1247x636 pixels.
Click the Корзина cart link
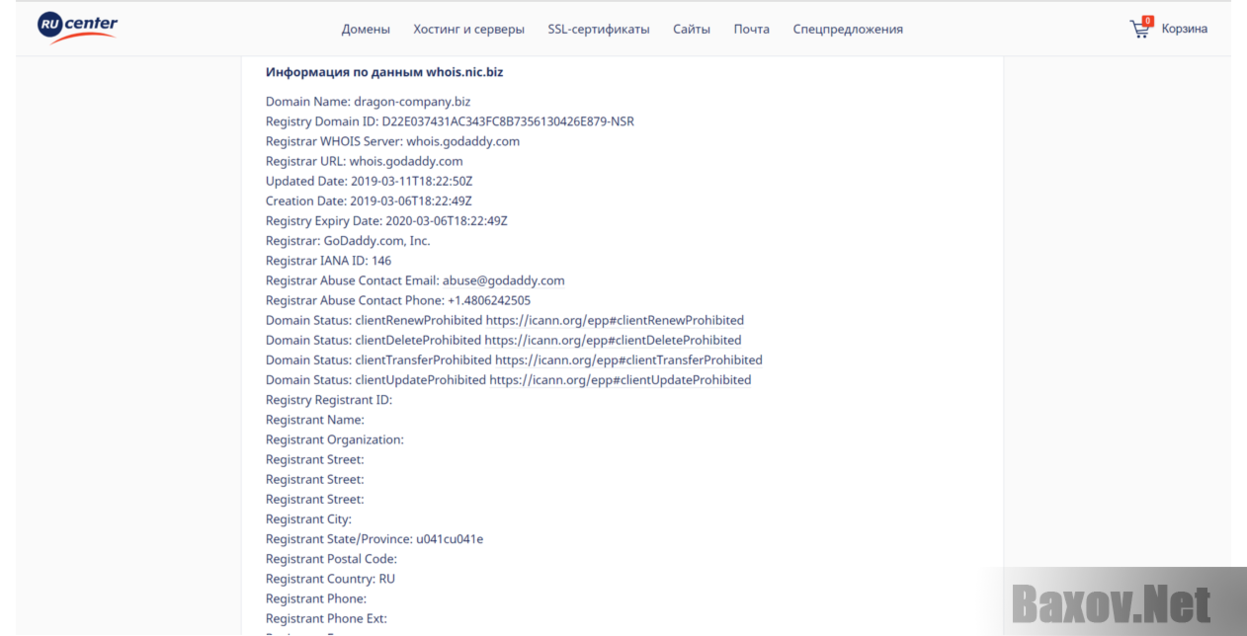[1184, 28]
